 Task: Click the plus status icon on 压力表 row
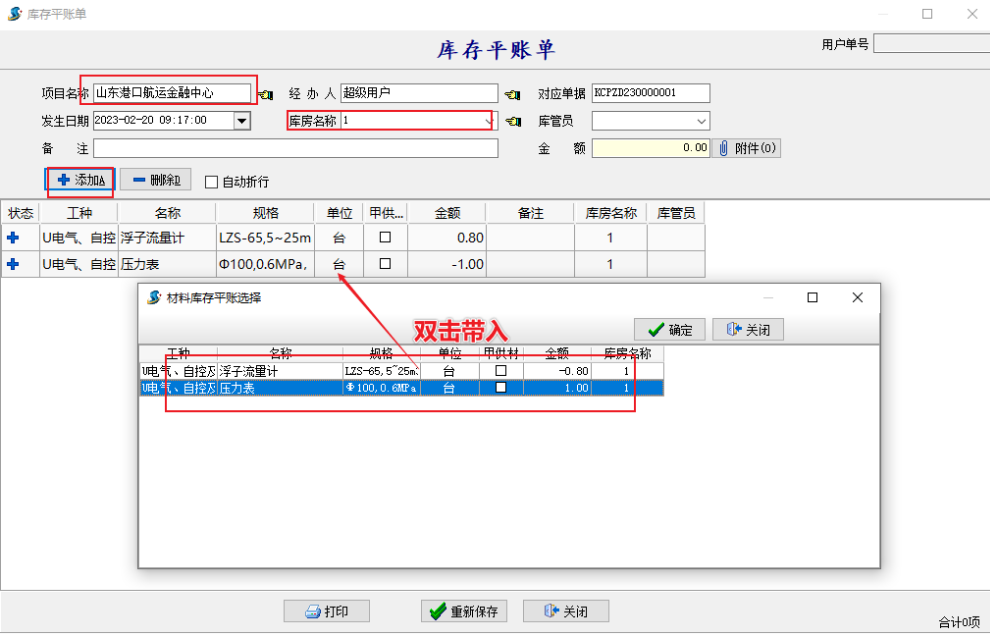(14, 264)
